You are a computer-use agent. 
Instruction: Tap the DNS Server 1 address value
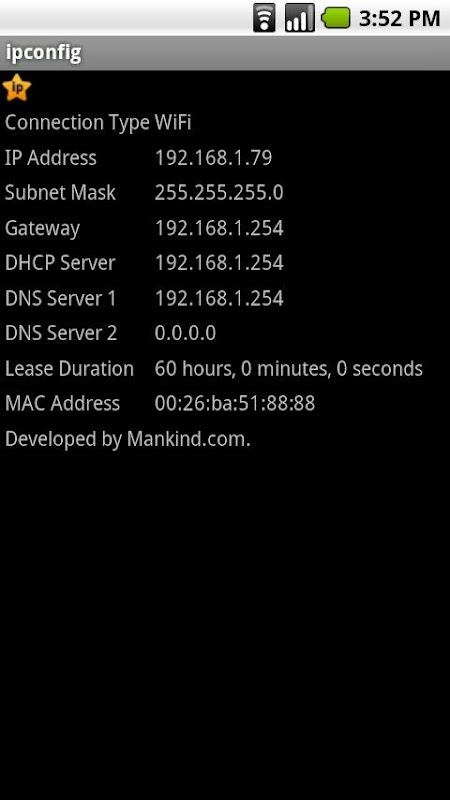pyautogui.click(x=219, y=298)
